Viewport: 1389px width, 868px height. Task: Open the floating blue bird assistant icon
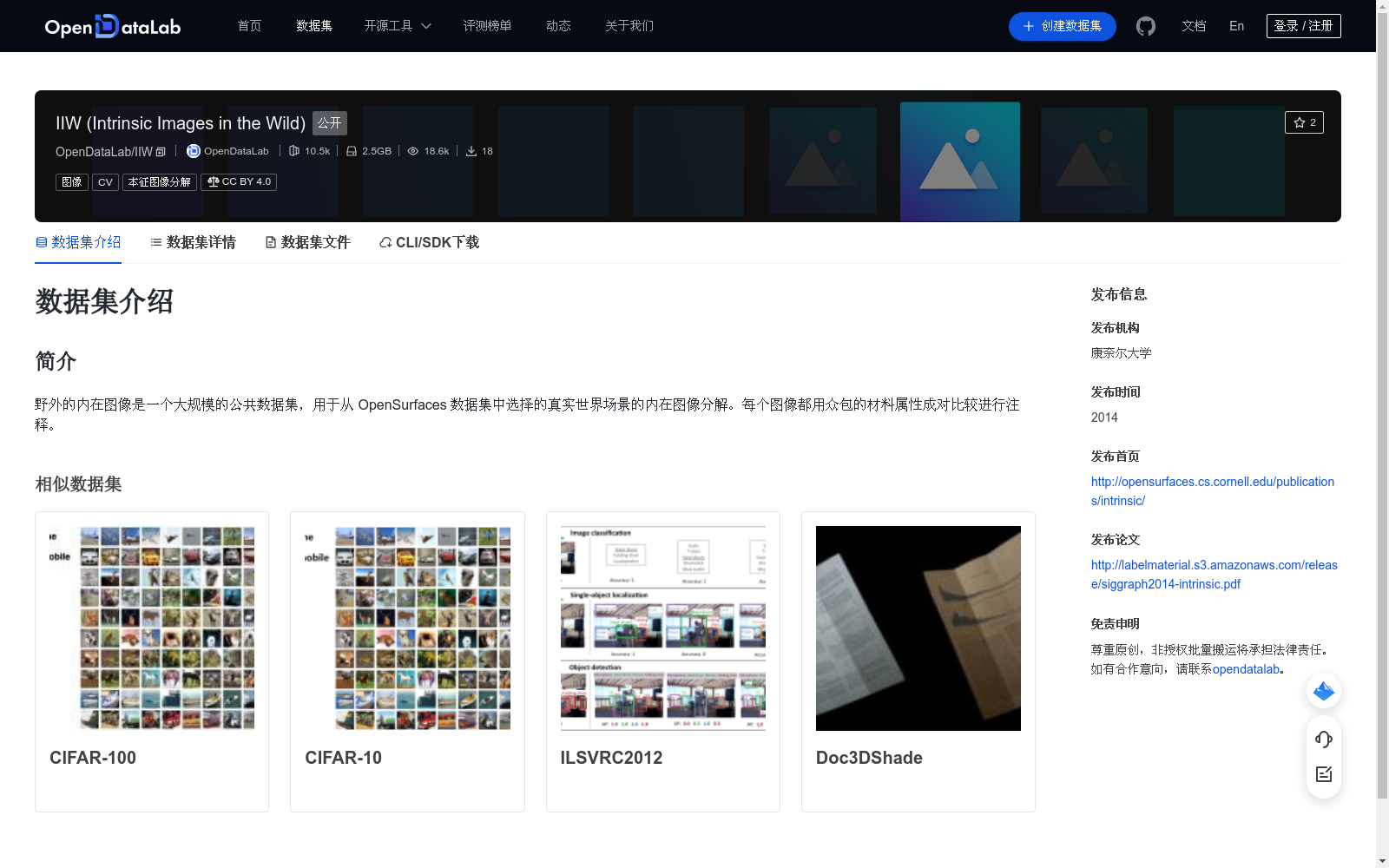(x=1324, y=691)
